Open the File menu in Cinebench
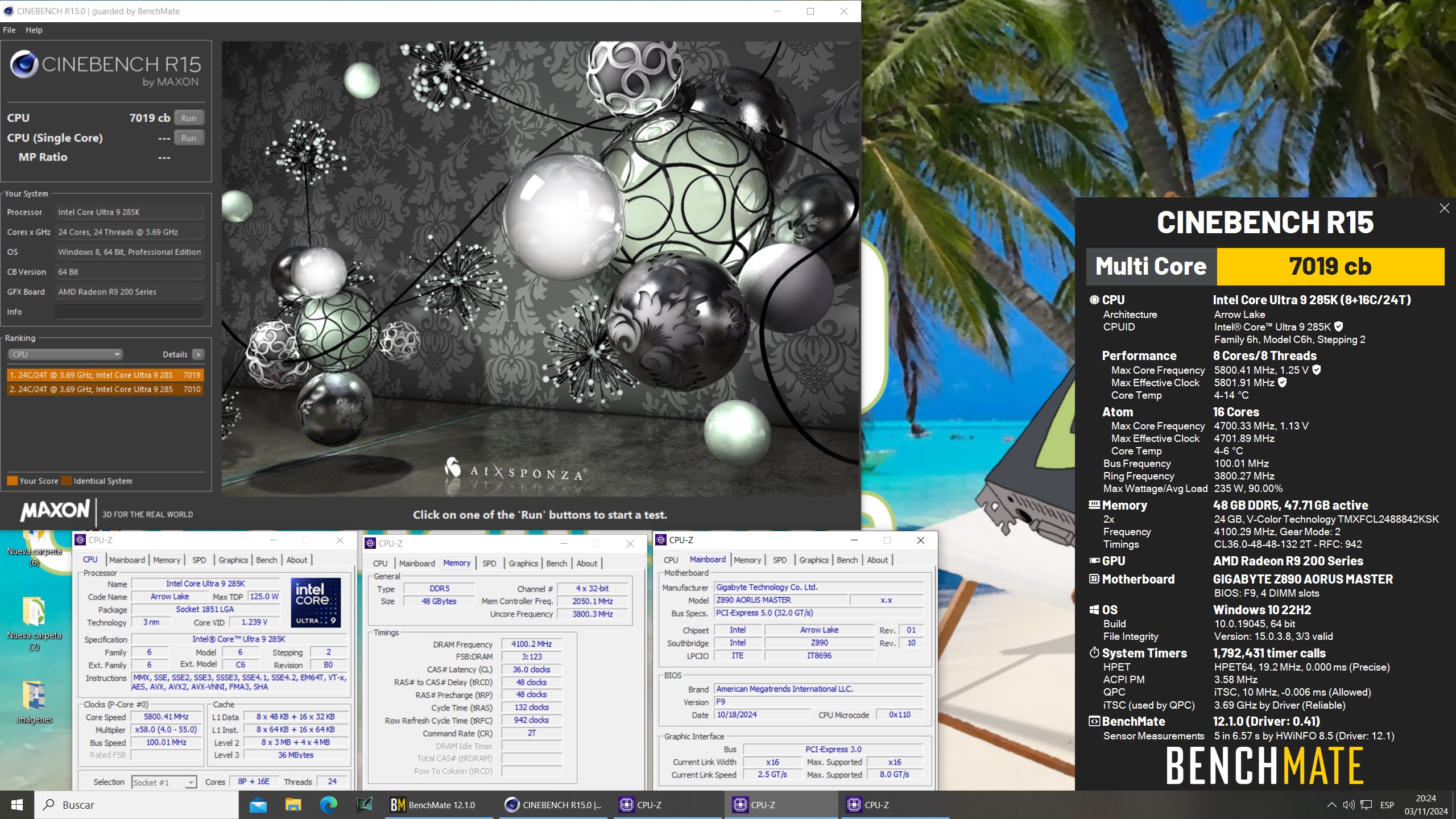 coord(9,30)
